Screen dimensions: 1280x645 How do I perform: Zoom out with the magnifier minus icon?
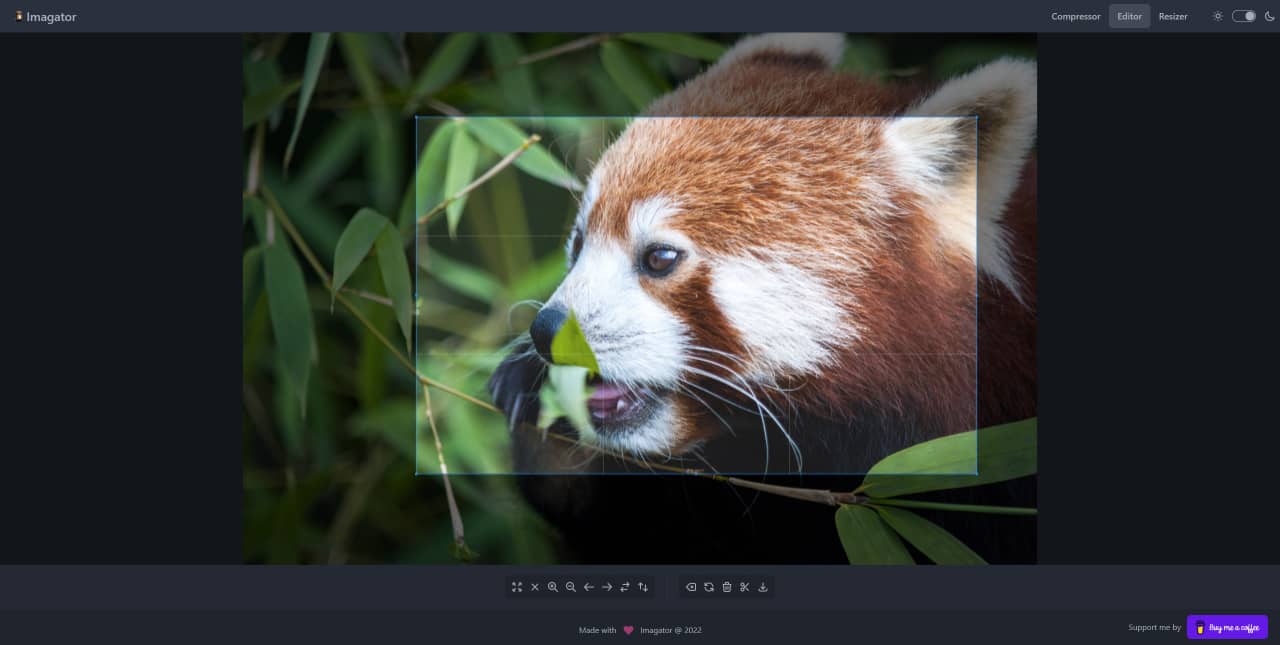pos(571,587)
